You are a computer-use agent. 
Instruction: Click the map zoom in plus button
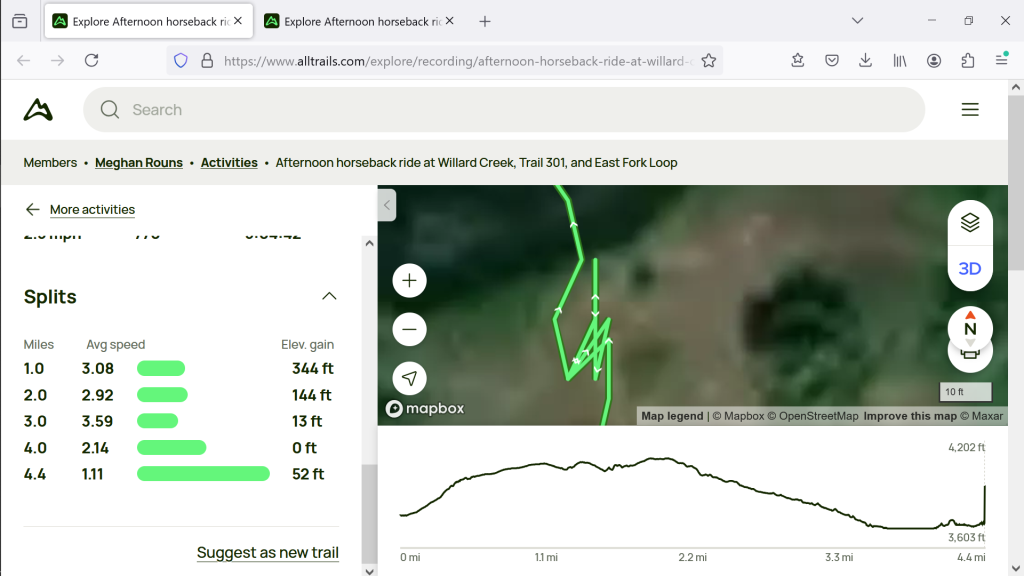coord(409,281)
